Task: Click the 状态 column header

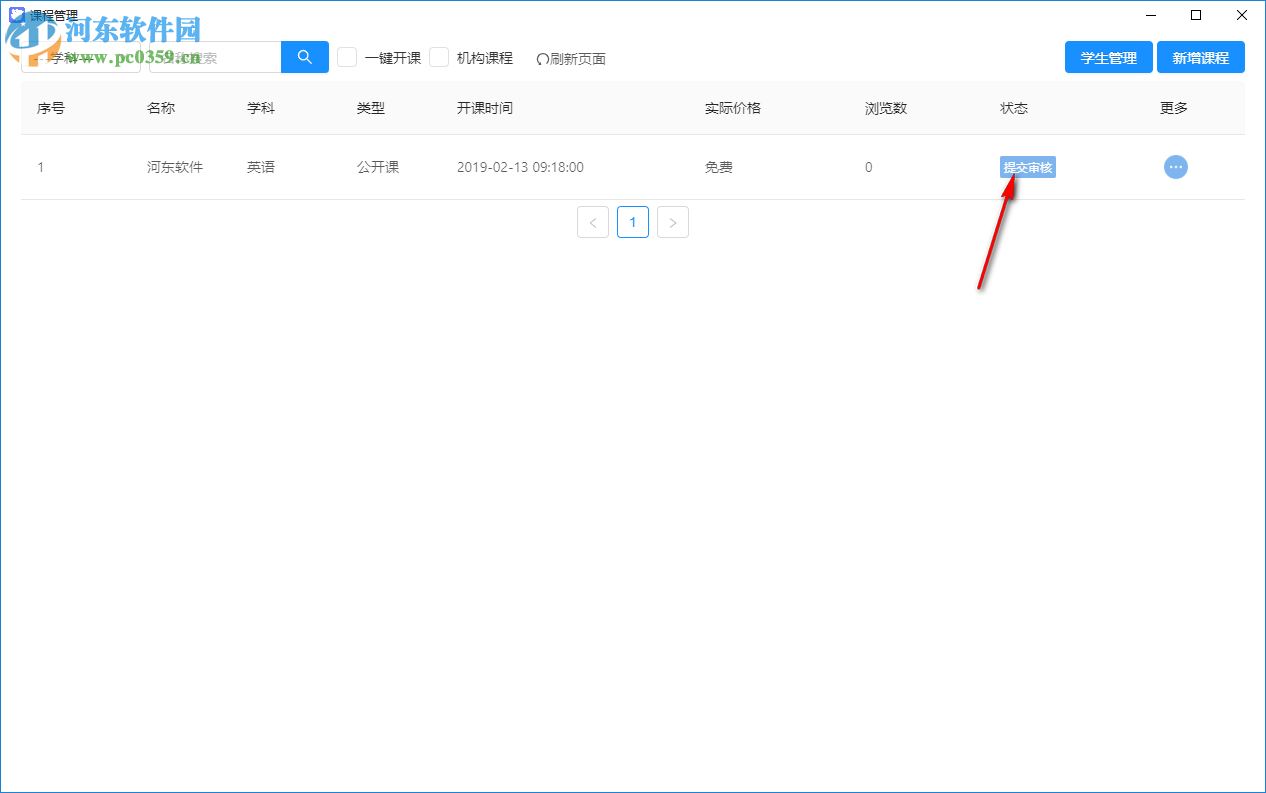Action: pyautogui.click(x=1013, y=108)
